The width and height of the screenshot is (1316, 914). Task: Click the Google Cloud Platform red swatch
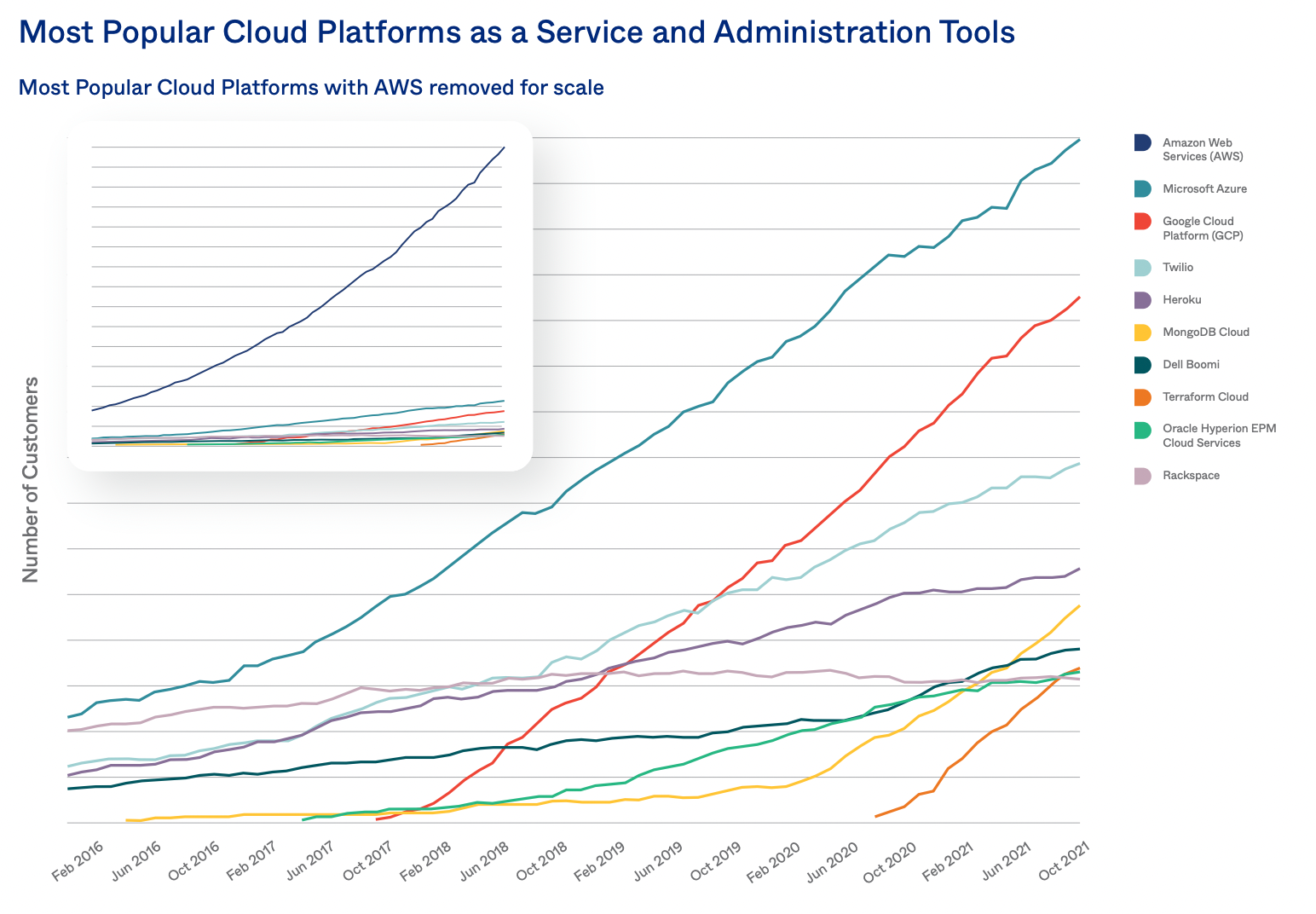click(x=1143, y=221)
